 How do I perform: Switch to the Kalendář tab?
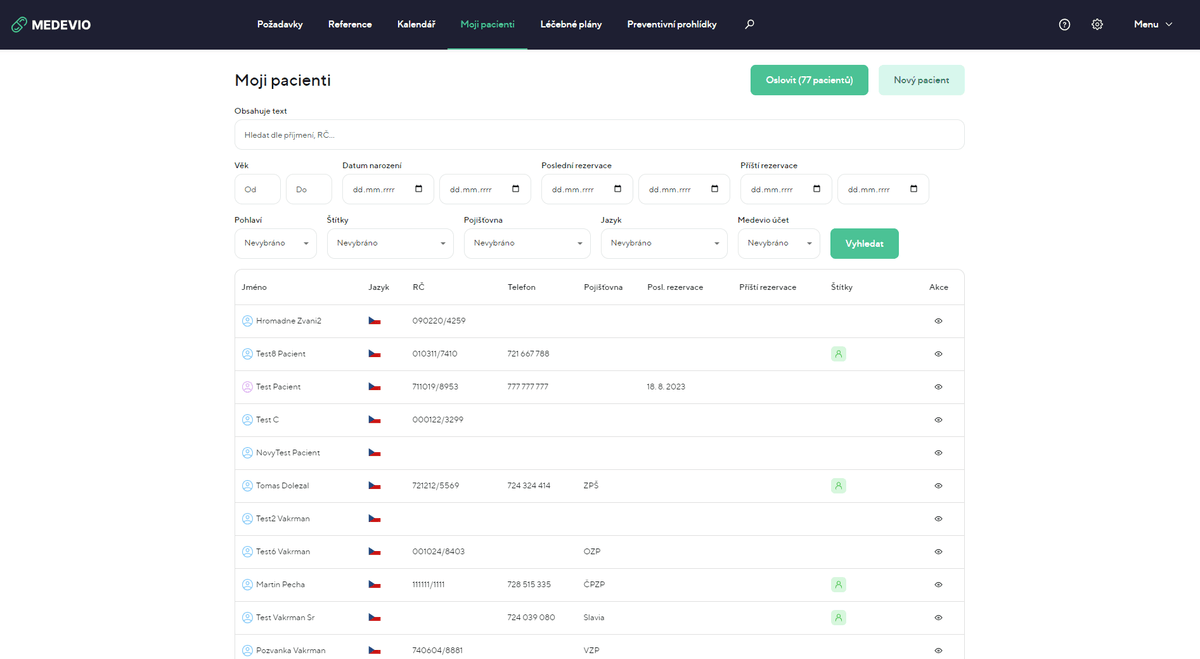(x=416, y=24)
